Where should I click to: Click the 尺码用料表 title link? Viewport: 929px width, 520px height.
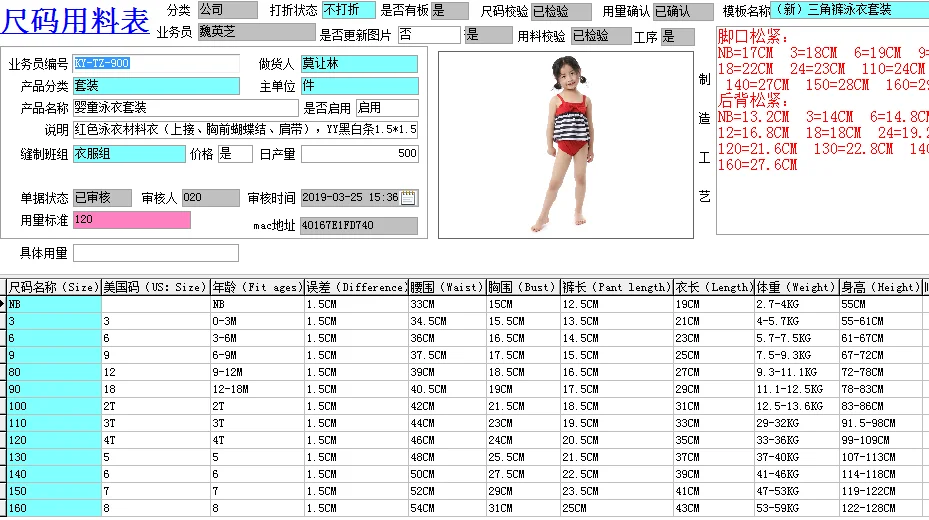point(75,21)
